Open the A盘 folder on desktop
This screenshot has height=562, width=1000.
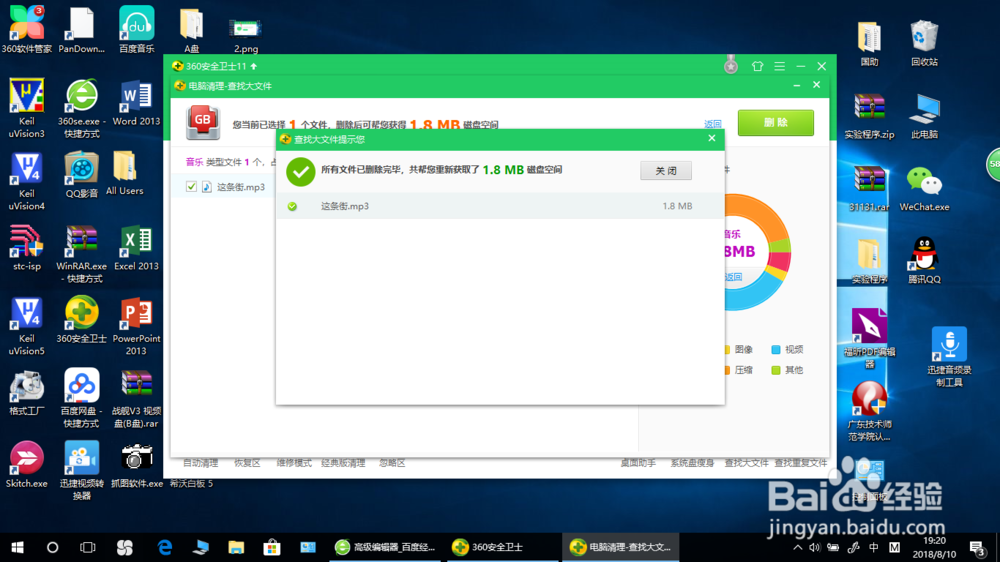pyautogui.click(x=191, y=31)
